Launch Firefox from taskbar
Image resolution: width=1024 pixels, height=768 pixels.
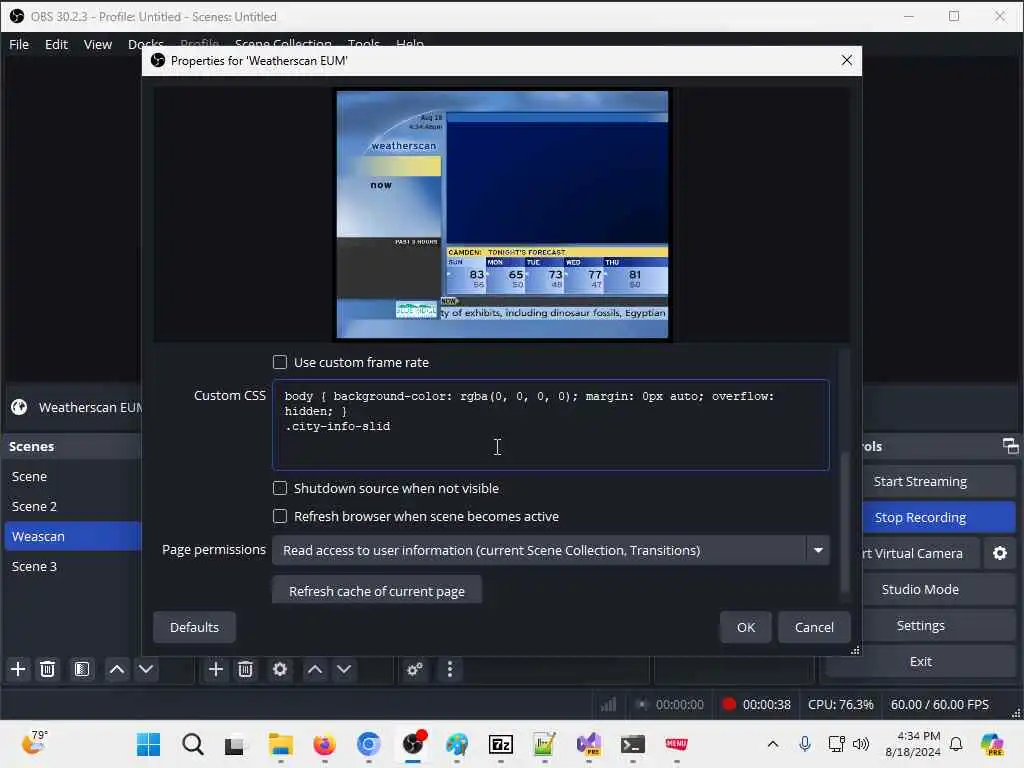pyautogui.click(x=325, y=744)
